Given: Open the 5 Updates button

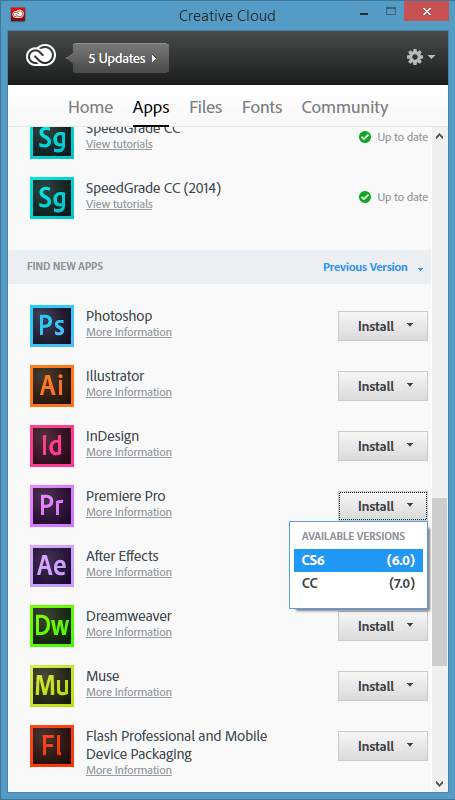Looking at the screenshot, I should point(121,58).
